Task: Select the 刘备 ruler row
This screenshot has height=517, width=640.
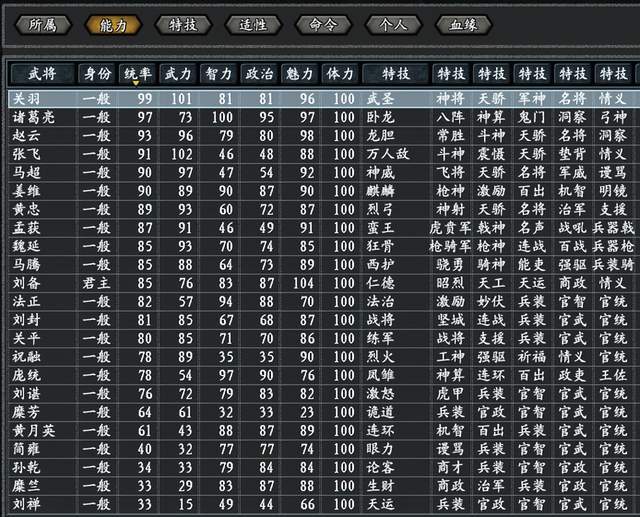Action: tap(324, 283)
